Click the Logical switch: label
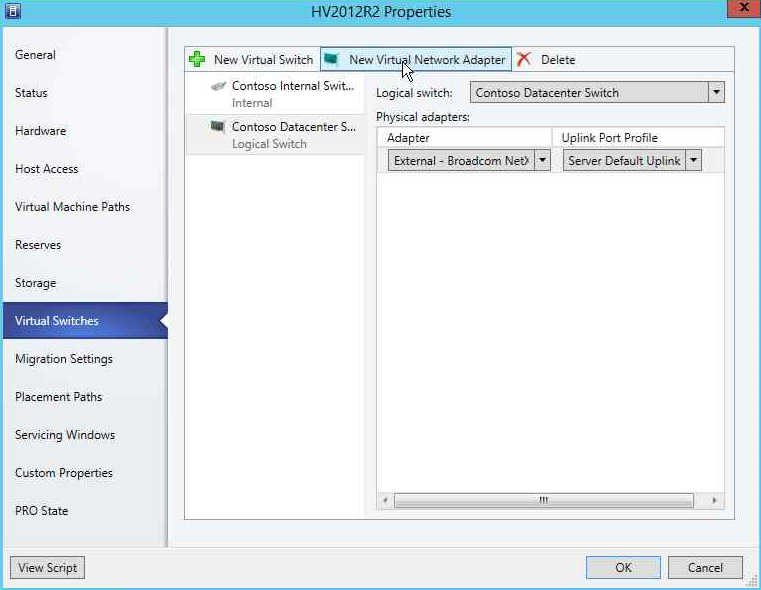This screenshot has height=590, width=761. pyautogui.click(x=414, y=93)
